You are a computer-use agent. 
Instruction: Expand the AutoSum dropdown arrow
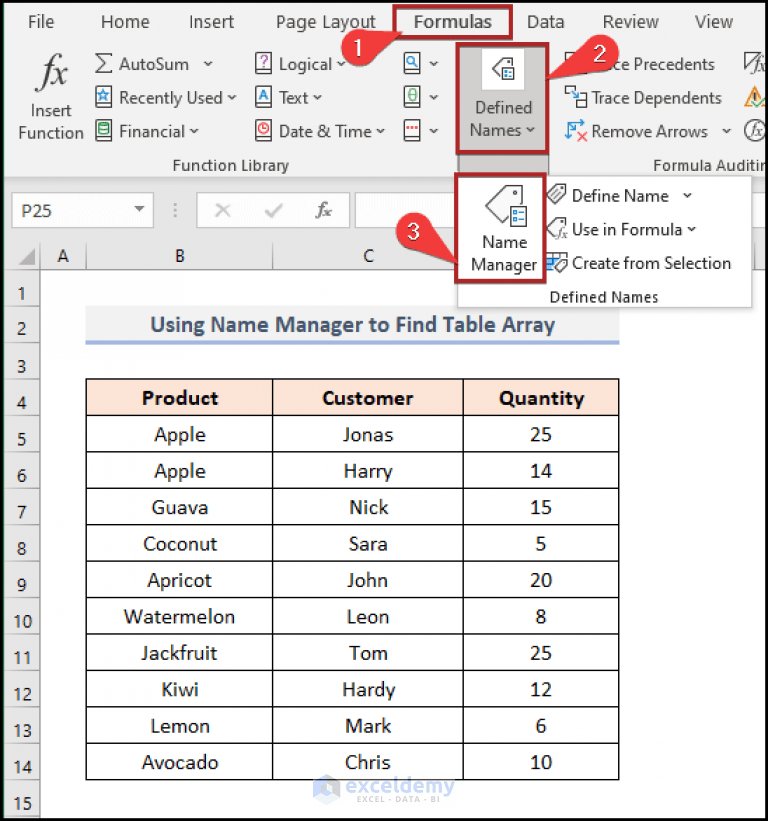point(207,63)
